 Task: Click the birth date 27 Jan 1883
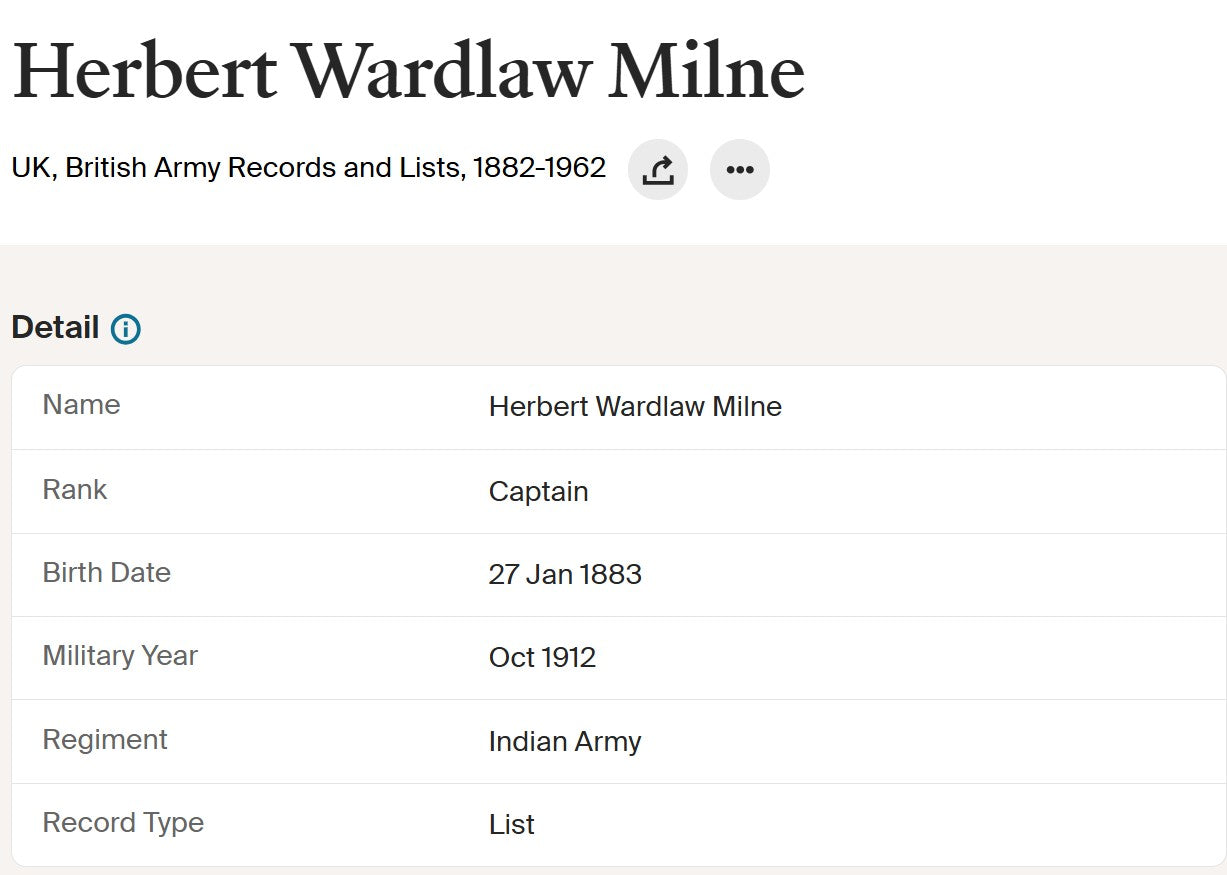565,575
